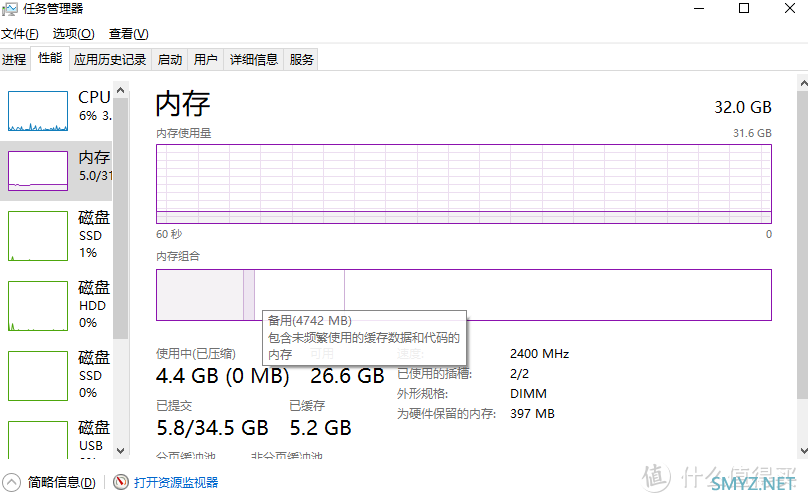Switch to the 应用历史记录 tab
This screenshot has width=808, height=503.
click(110, 60)
